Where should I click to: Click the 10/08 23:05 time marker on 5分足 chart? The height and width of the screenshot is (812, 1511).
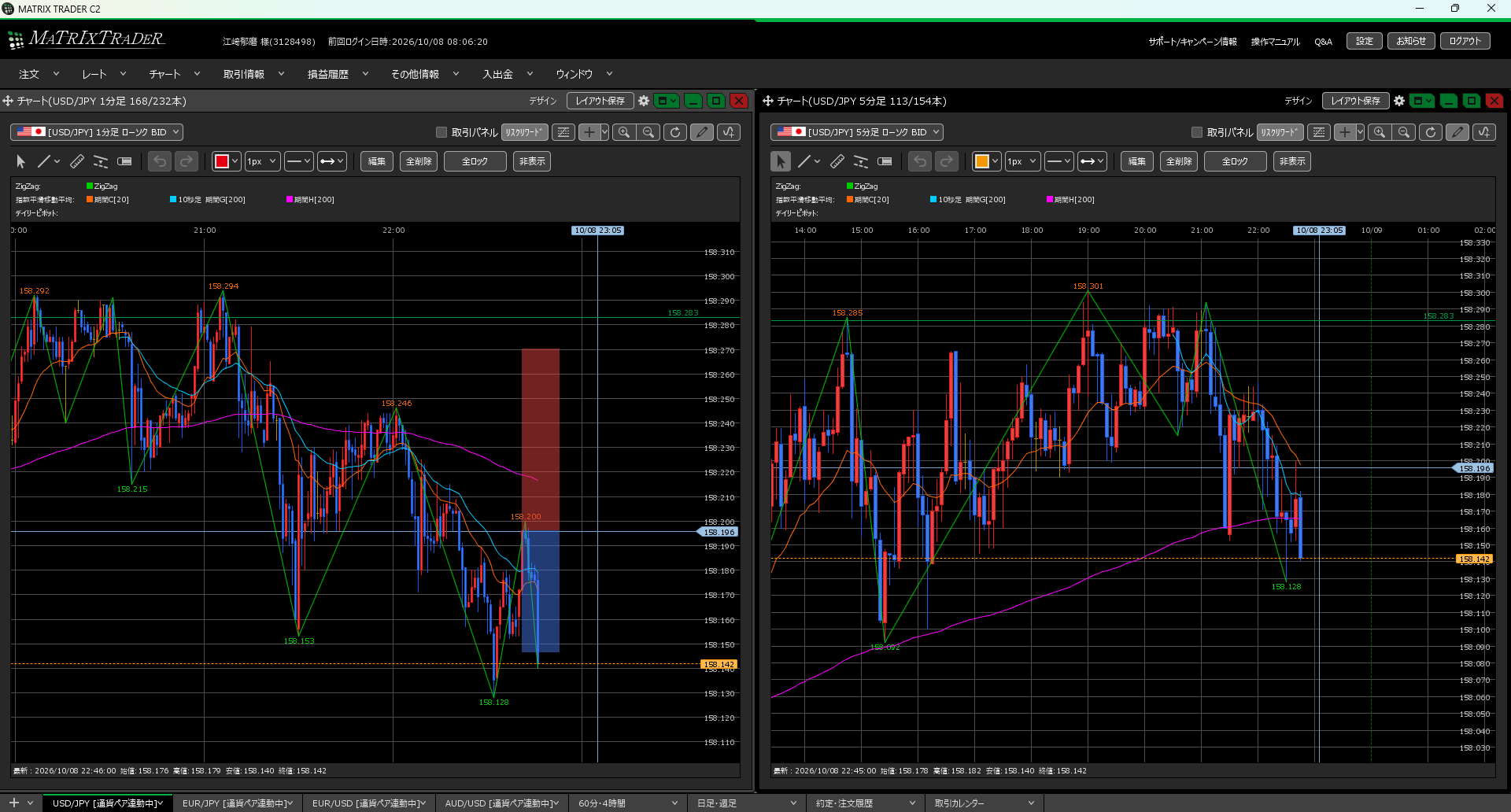click(x=1320, y=231)
